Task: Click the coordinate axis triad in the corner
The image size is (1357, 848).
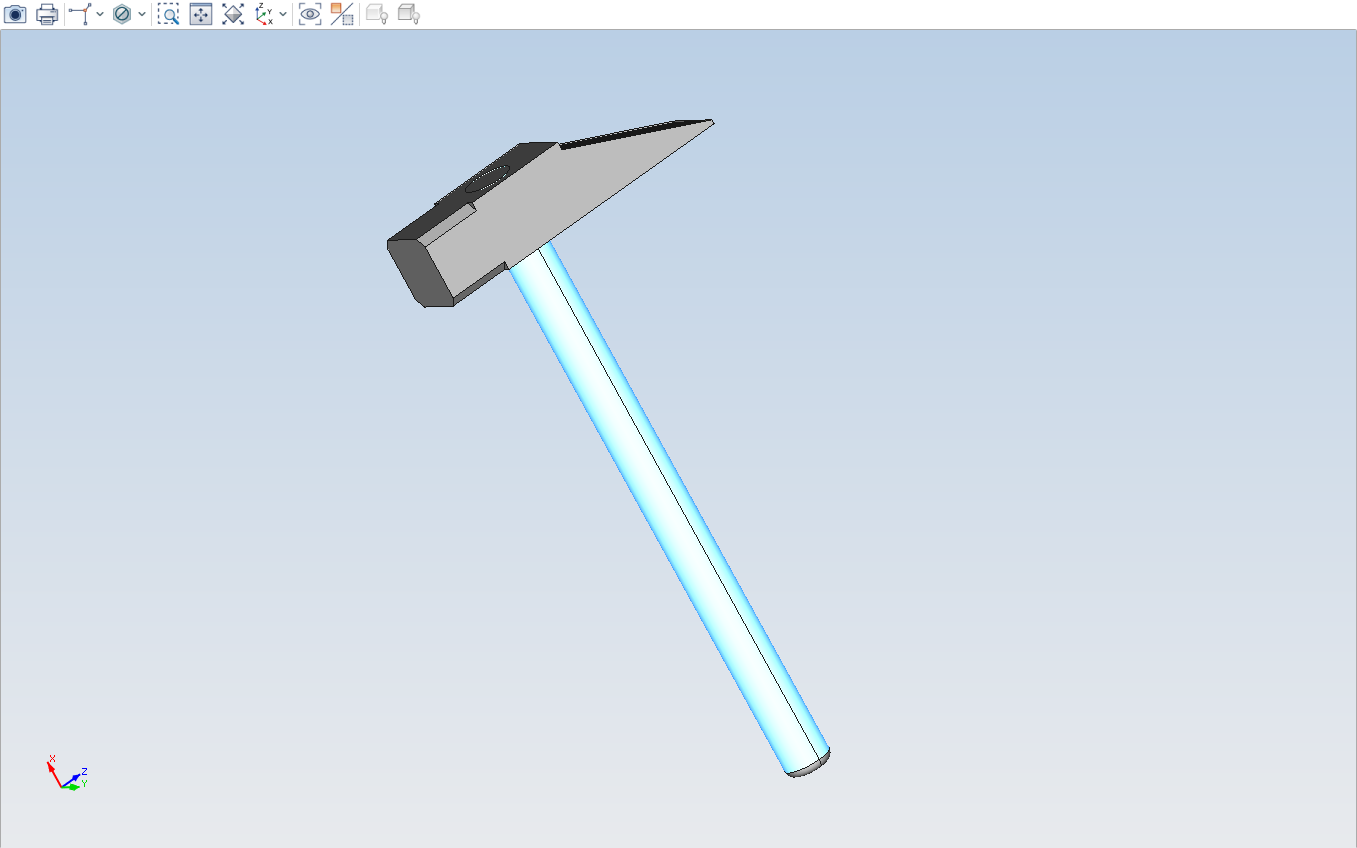Action: 67,772
